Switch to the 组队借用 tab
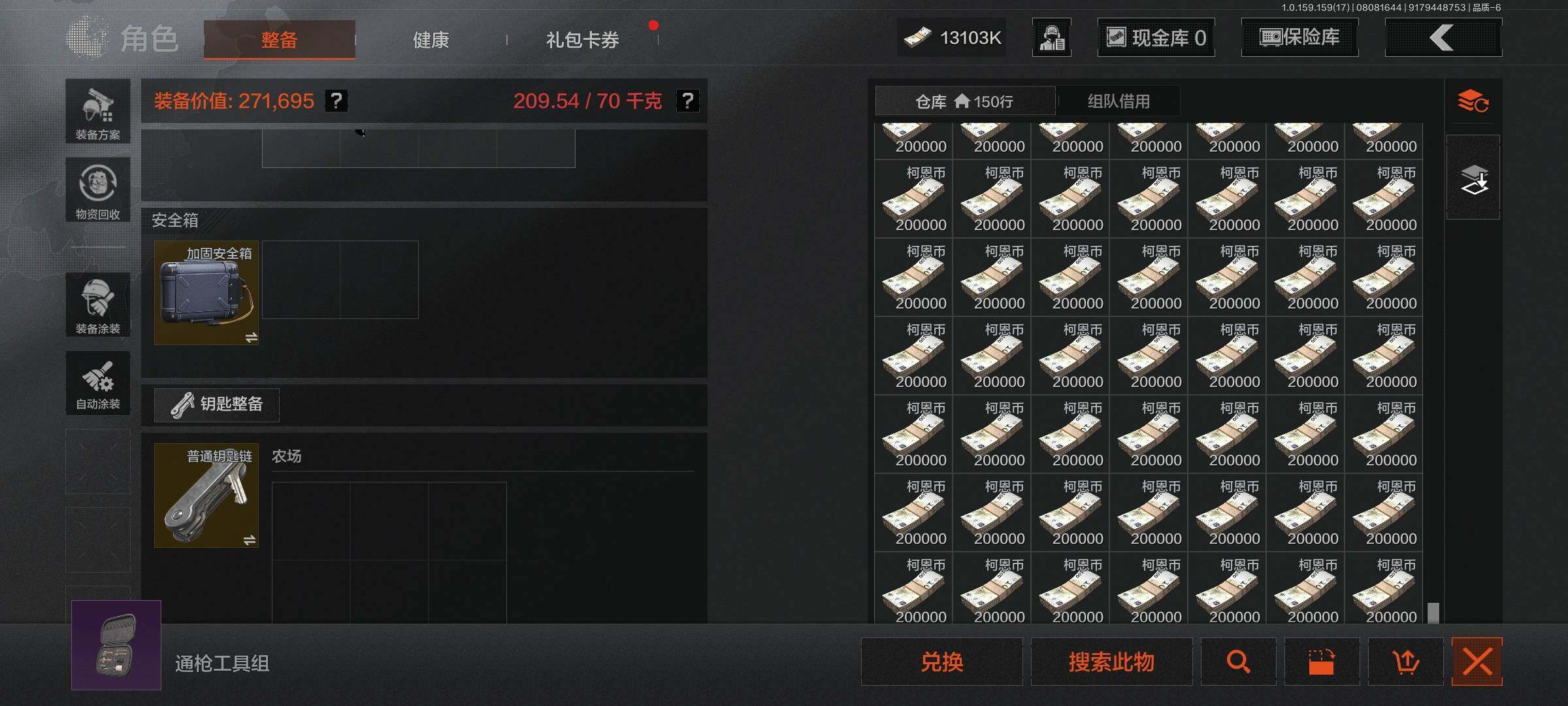 point(1119,101)
